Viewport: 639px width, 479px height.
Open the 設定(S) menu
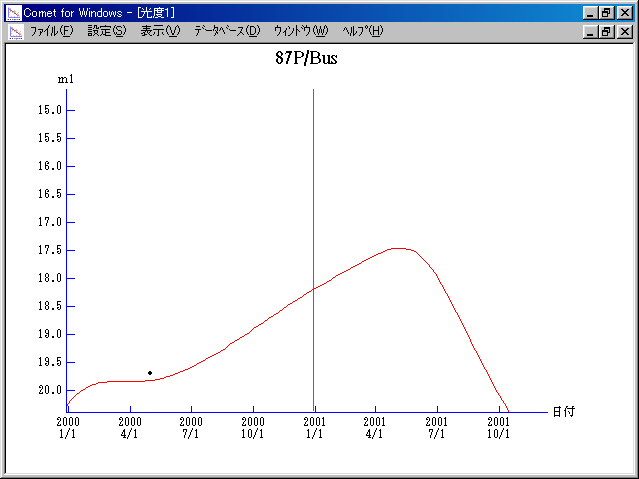(x=107, y=31)
